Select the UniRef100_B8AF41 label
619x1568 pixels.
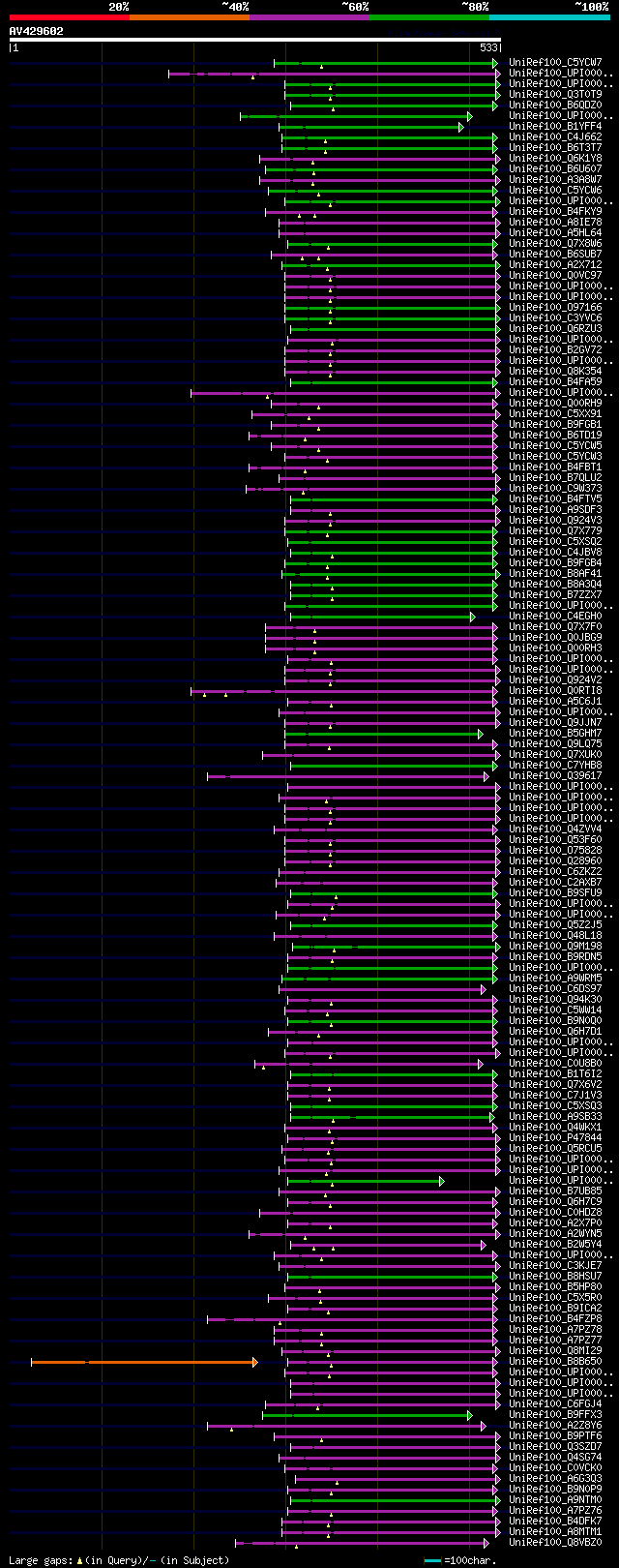tap(555, 573)
